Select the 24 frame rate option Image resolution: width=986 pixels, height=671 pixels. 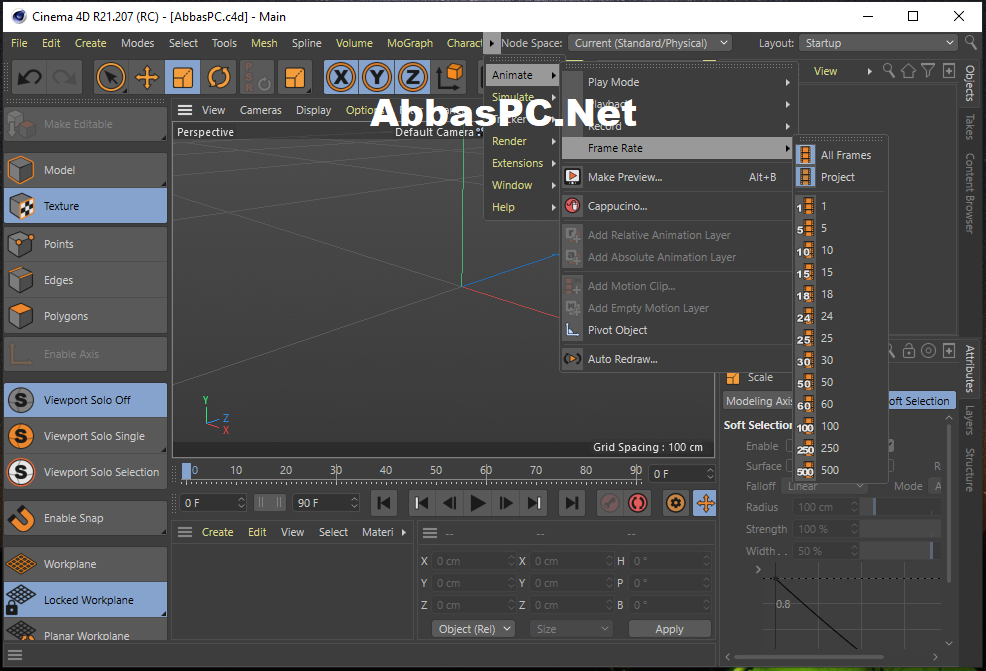840,316
